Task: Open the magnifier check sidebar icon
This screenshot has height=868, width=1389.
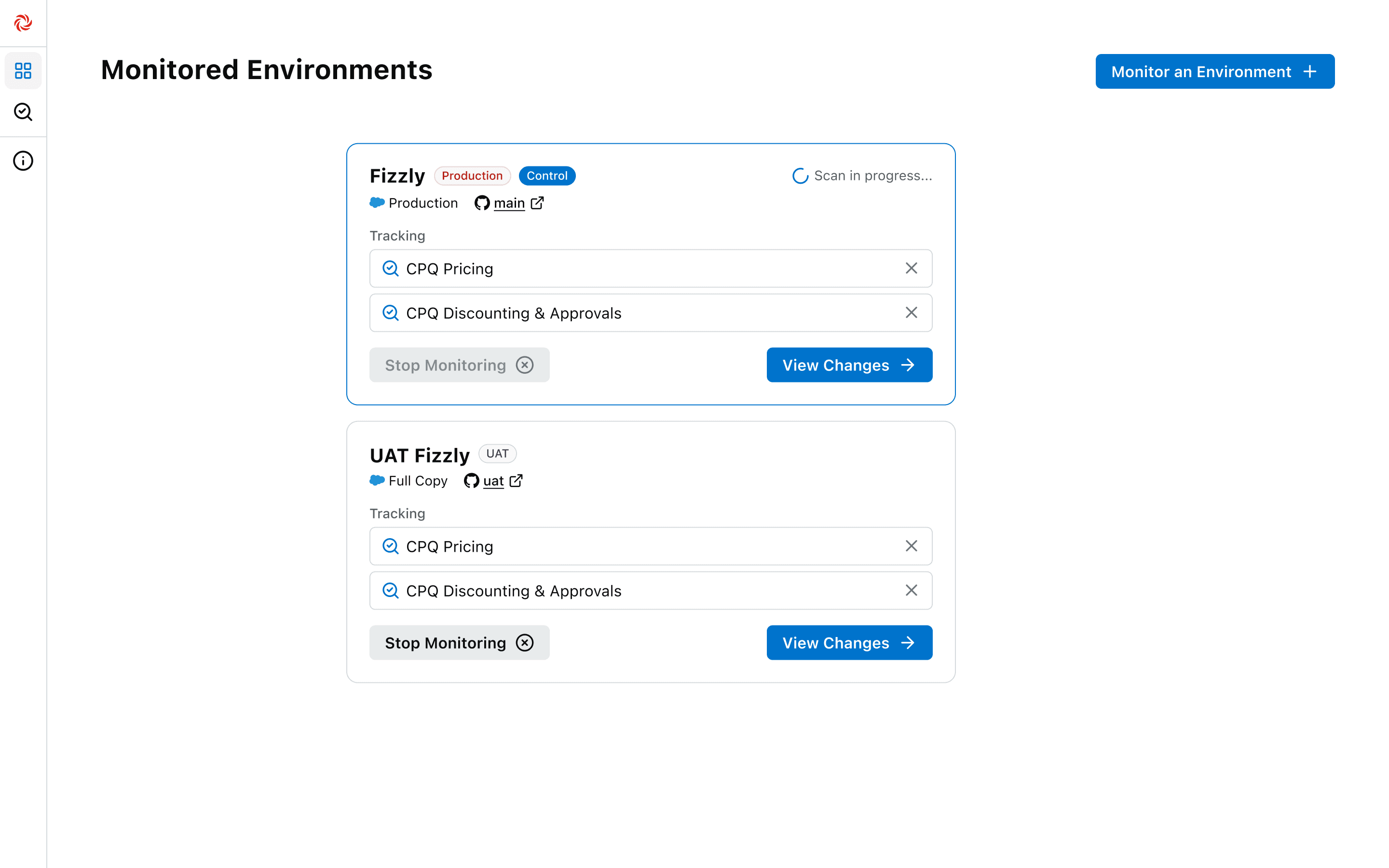Action: pyautogui.click(x=23, y=112)
